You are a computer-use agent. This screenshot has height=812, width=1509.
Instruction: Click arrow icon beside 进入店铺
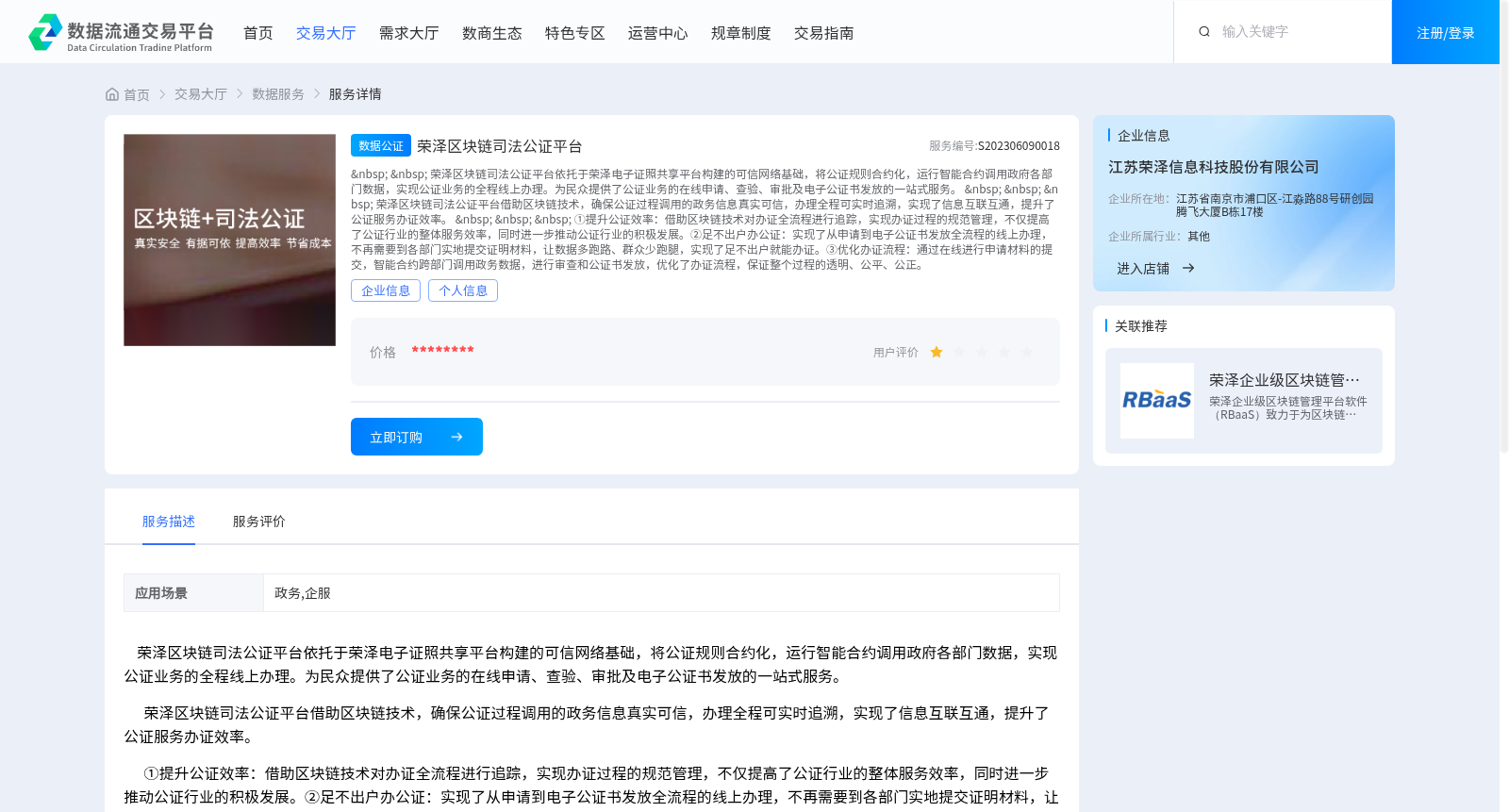(x=1188, y=268)
